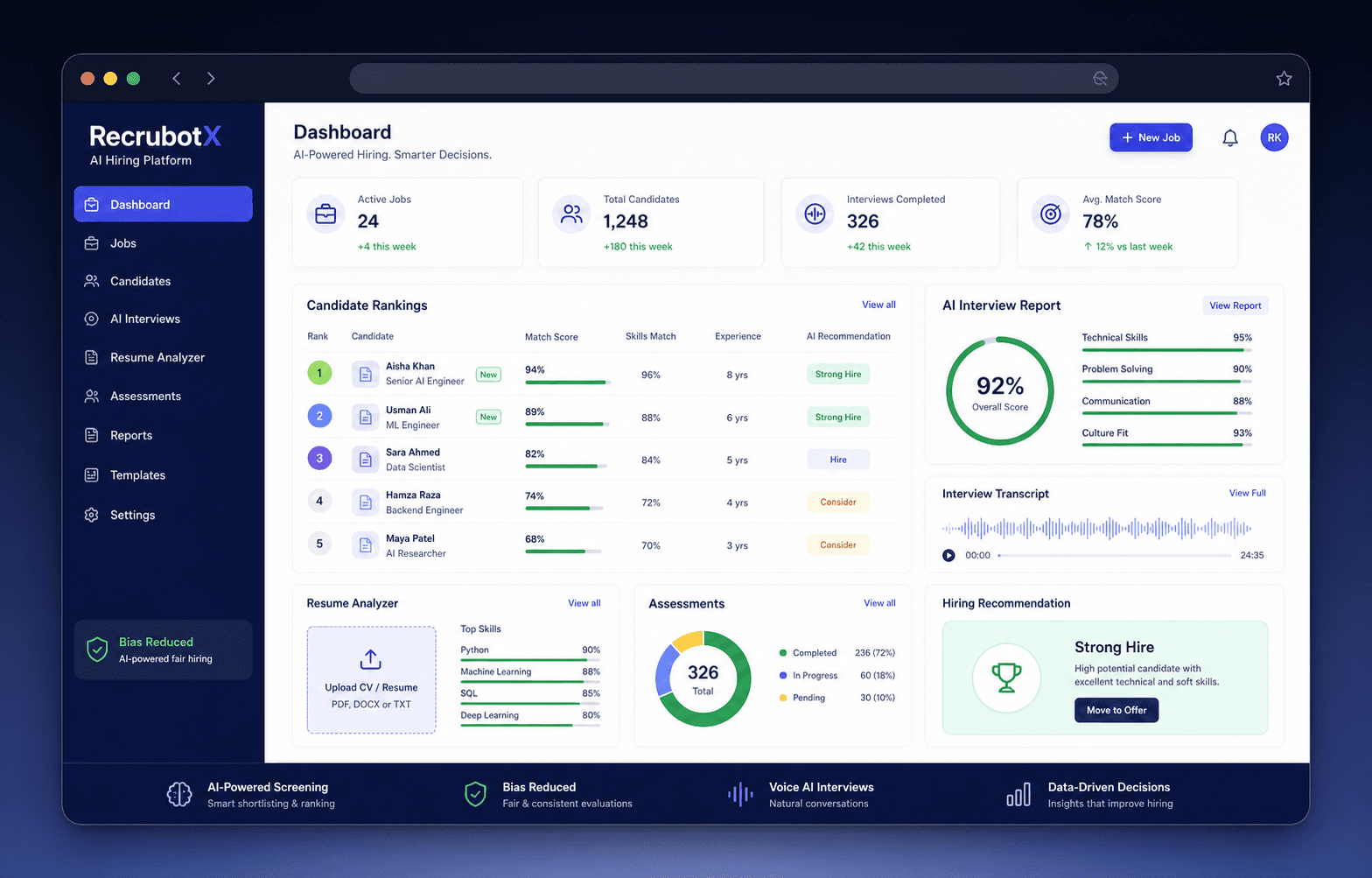Open Reports in sidebar

click(x=163, y=435)
